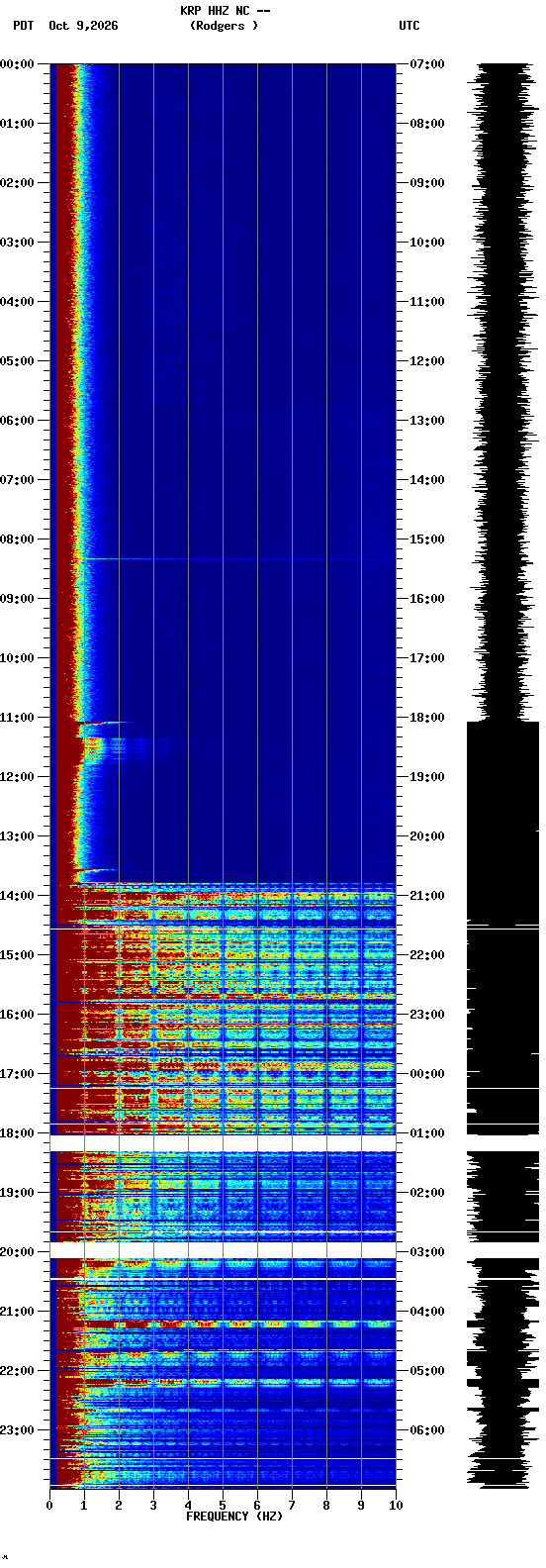This screenshot has height=1568, width=546.
Task: Click the 23:00 label on the PDT axis
Action: pos(17,1430)
